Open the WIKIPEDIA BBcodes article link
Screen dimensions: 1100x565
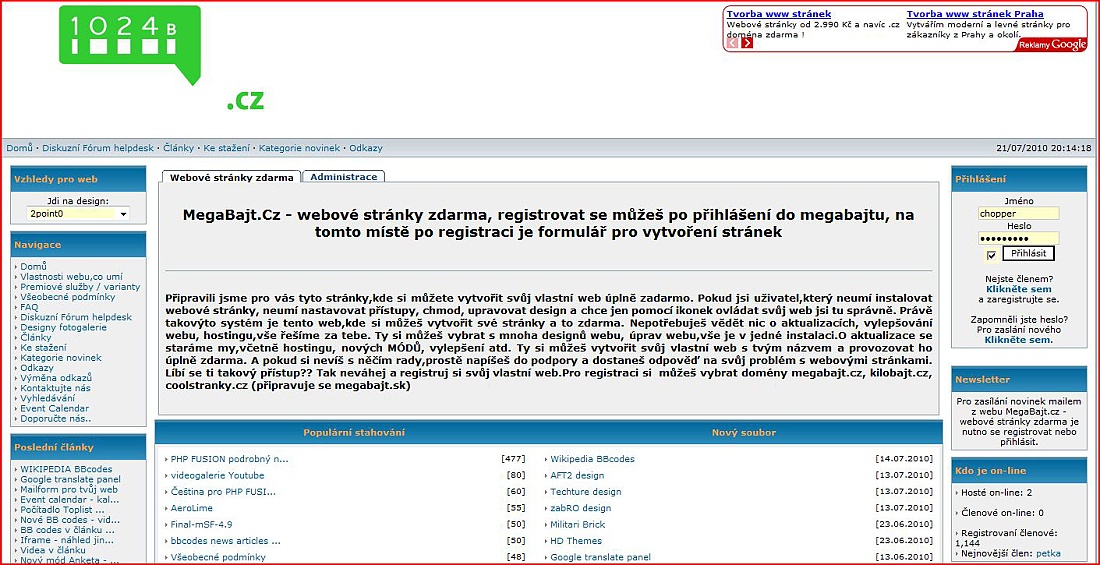tap(66, 469)
